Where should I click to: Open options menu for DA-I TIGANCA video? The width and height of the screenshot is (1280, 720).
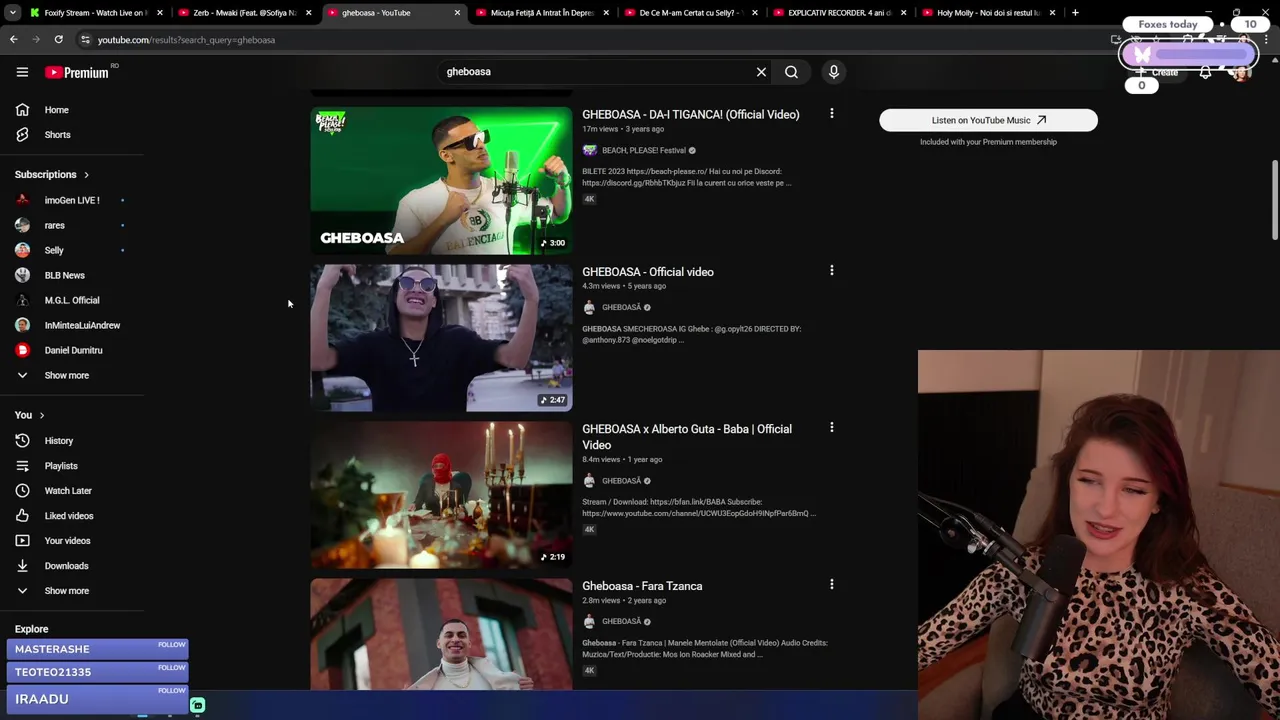coord(831,114)
